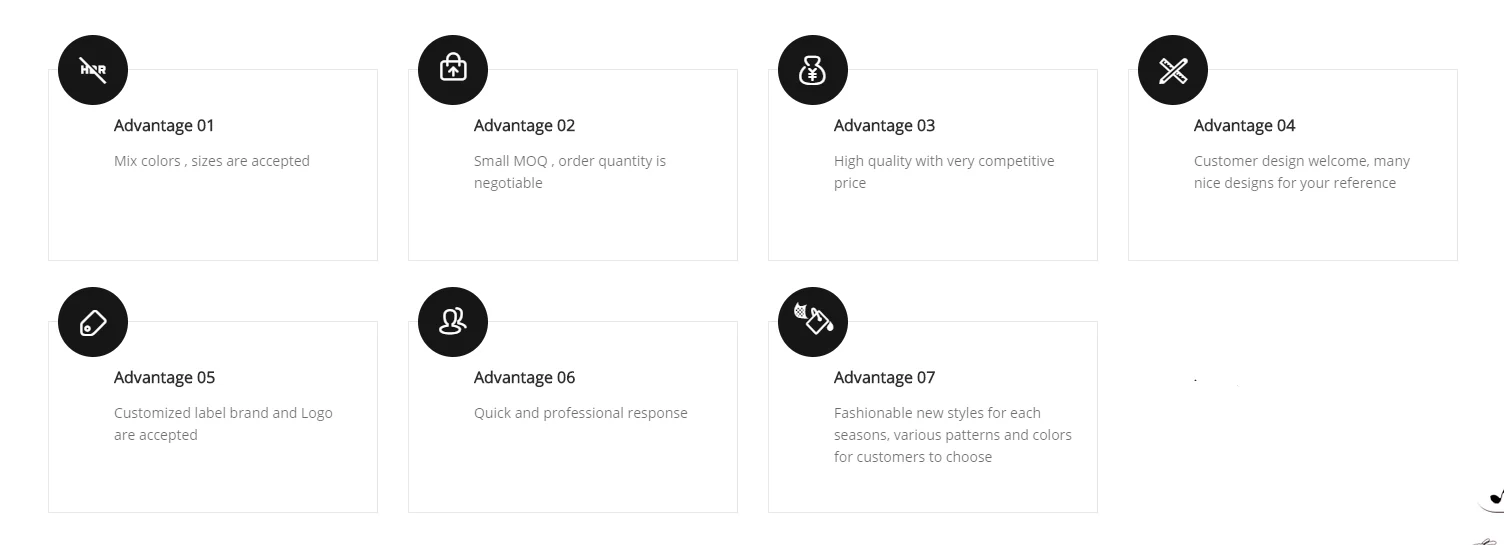The width and height of the screenshot is (1504, 545).
Task: Click the 'Mix colors, sizes are accepted' text
Action: click(x=212, y=161)
